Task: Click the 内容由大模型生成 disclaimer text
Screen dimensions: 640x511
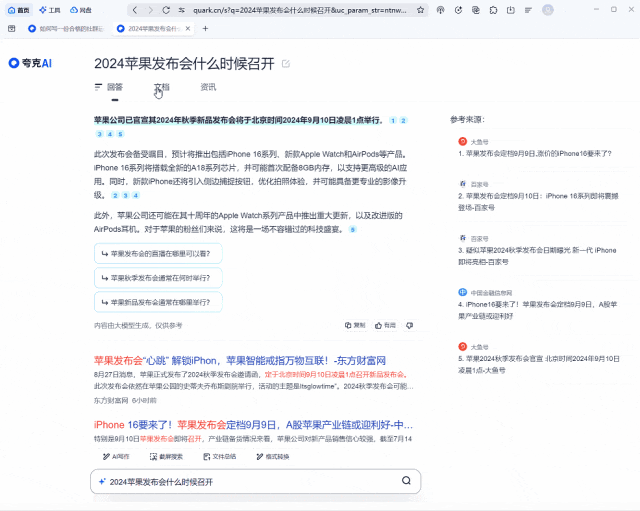Action: (x=138, y=325)
